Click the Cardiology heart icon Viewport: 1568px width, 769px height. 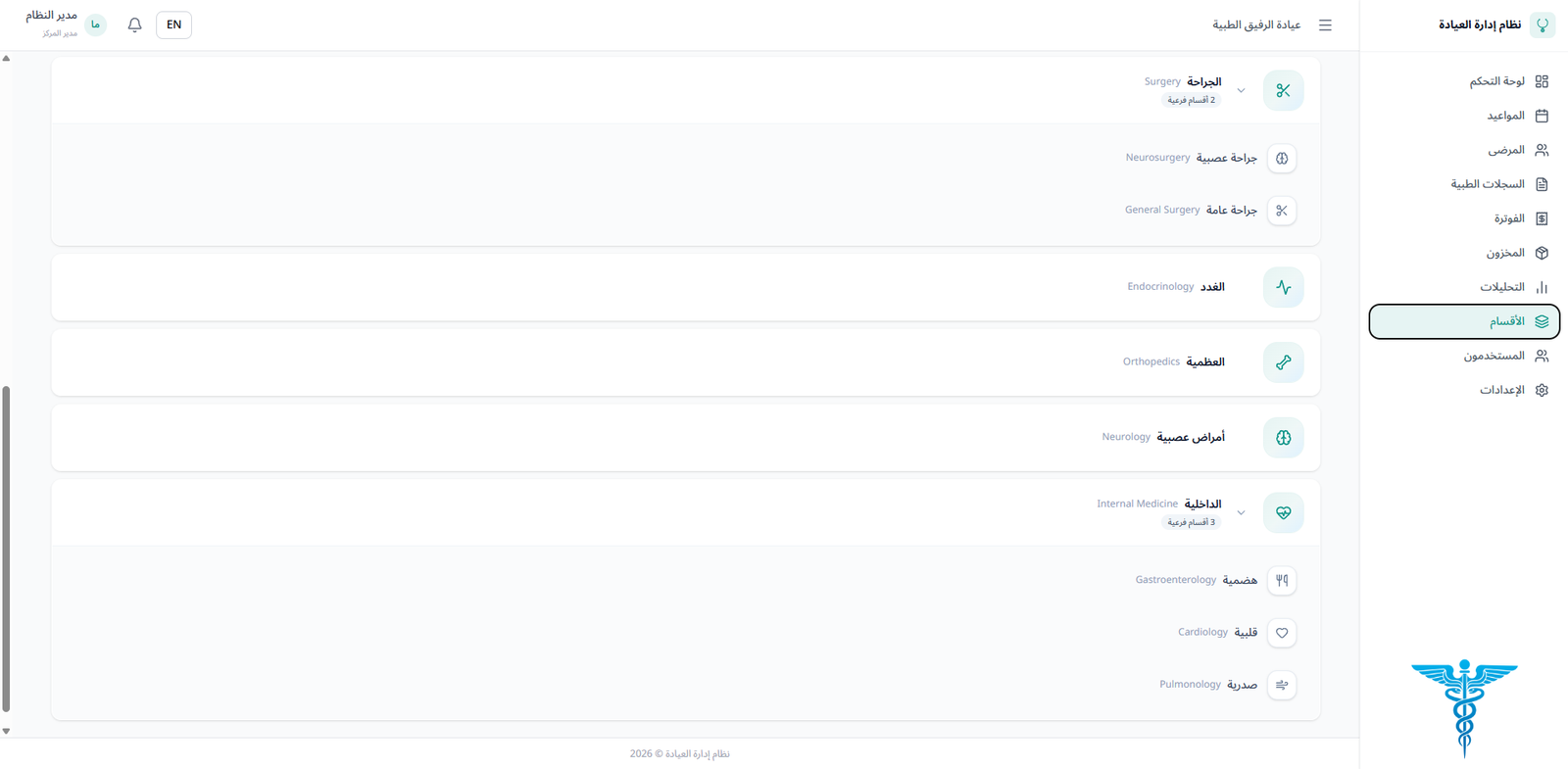point(1282,633)
